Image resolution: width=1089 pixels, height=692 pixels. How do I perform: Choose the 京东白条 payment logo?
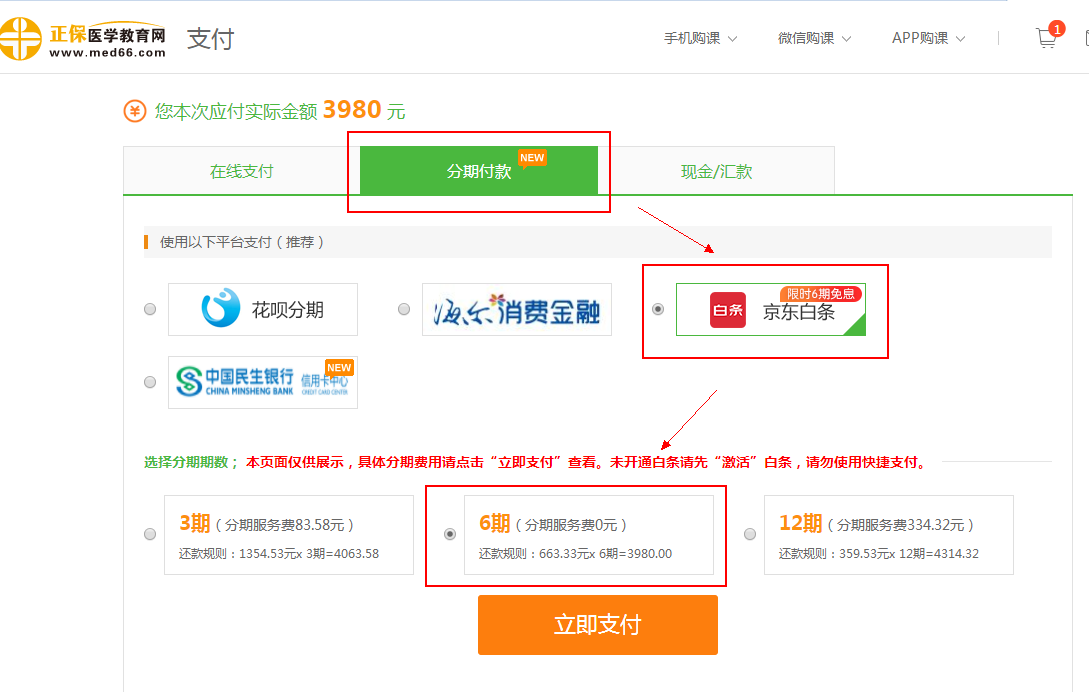(x=770, y=309)
